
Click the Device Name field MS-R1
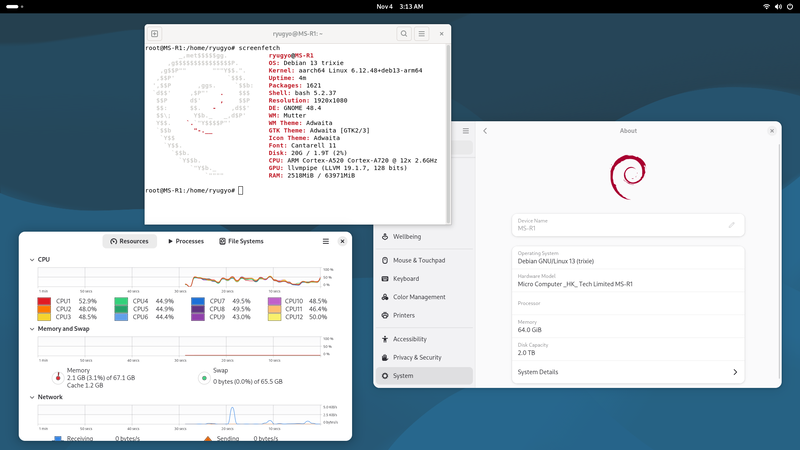tap(628, 225)
